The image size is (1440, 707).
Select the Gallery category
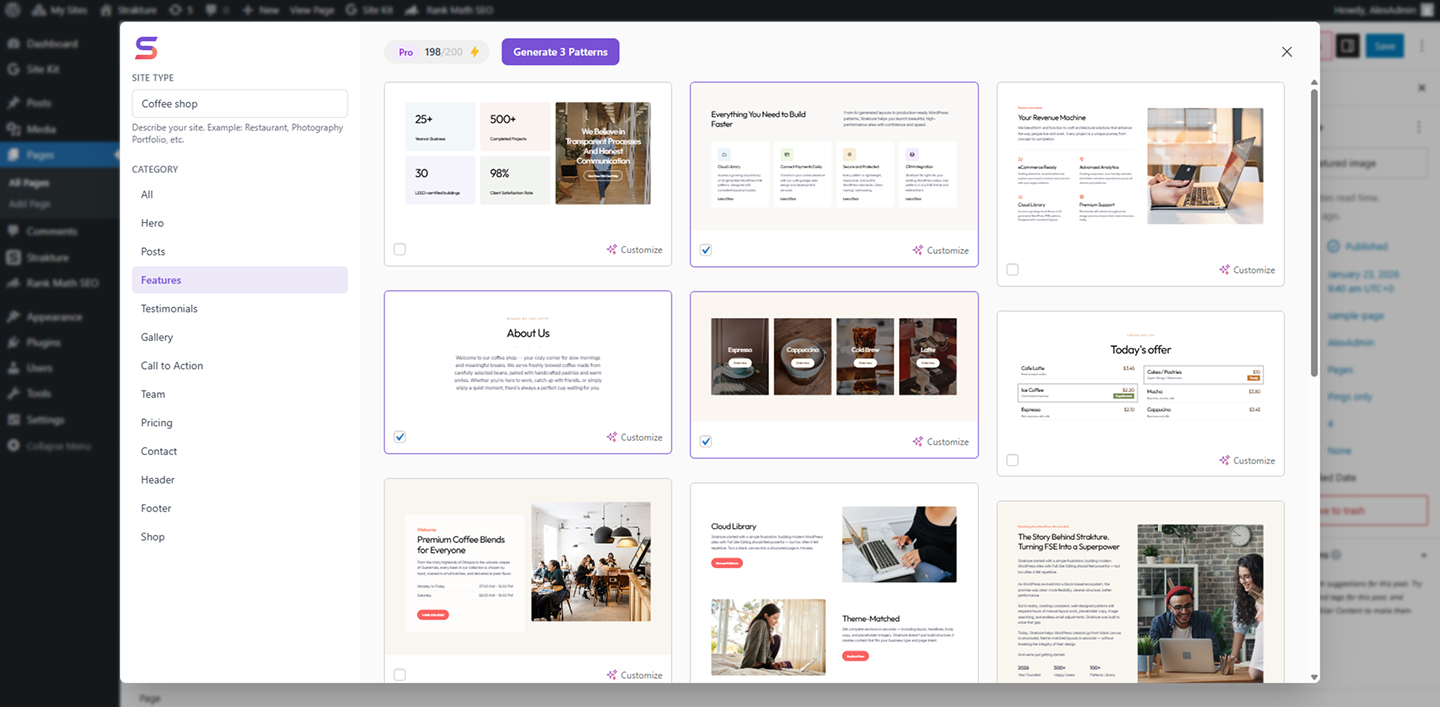240,337
